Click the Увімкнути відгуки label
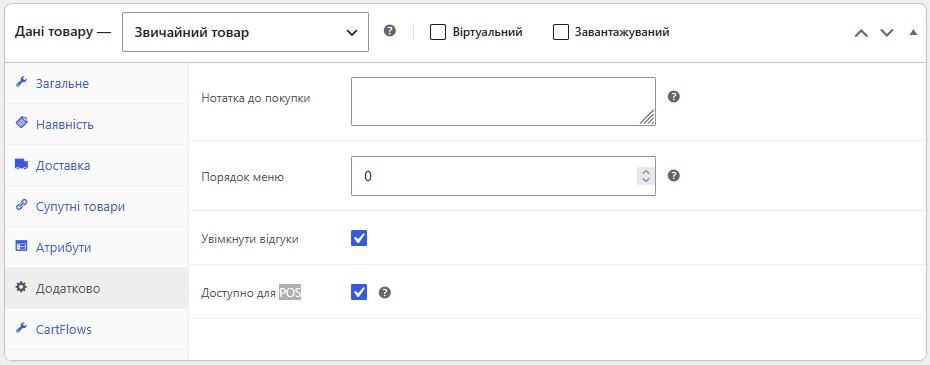The image size is (930, 365). [x=250, y=240]
